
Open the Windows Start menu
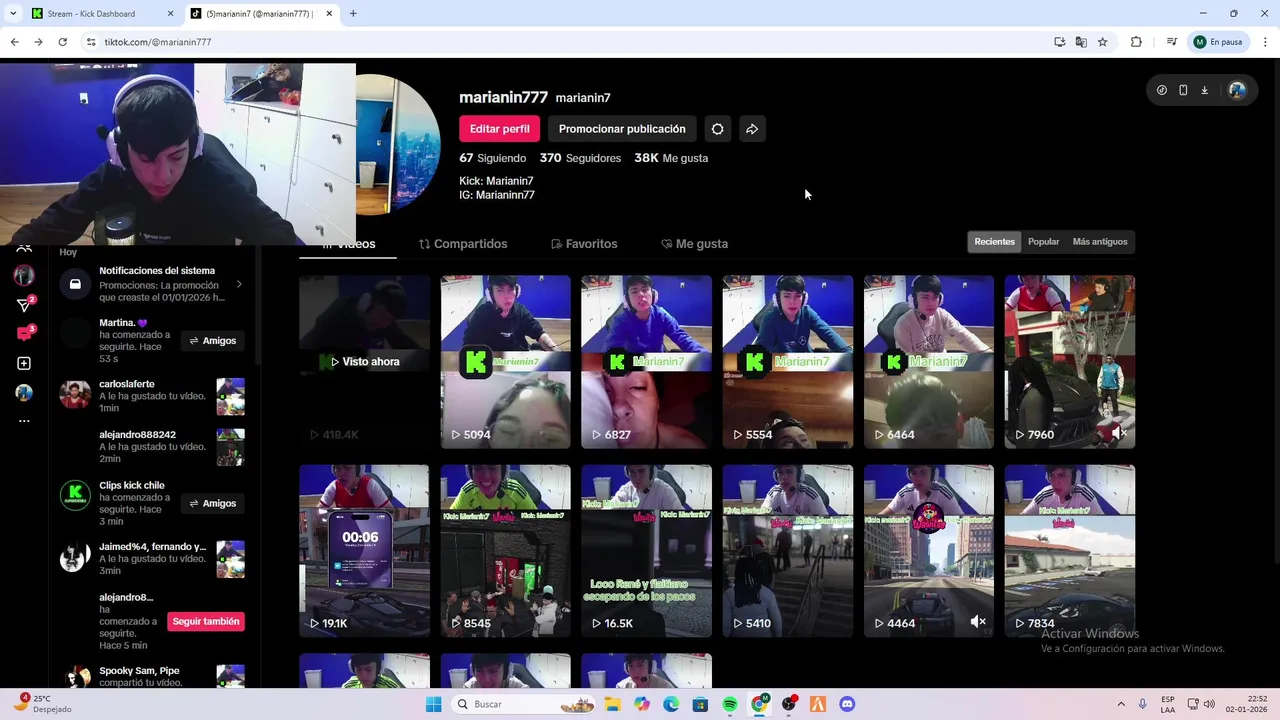(433, 704)
